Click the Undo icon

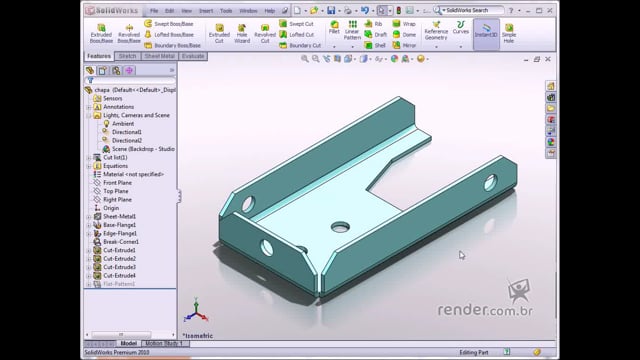[365, 11]
